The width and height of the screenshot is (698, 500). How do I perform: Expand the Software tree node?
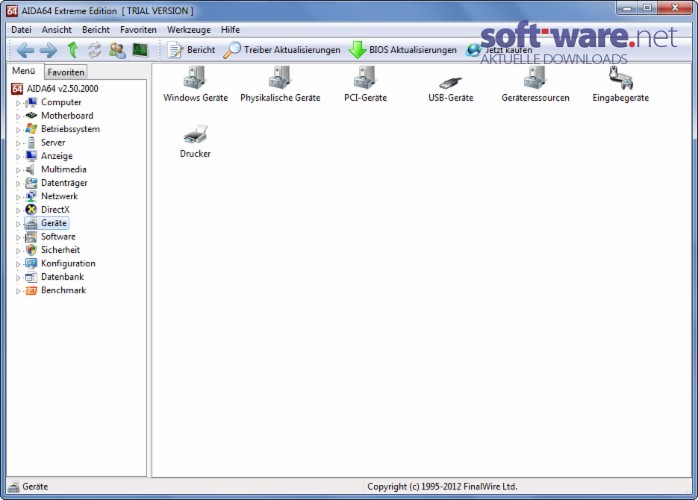point(18,237)
